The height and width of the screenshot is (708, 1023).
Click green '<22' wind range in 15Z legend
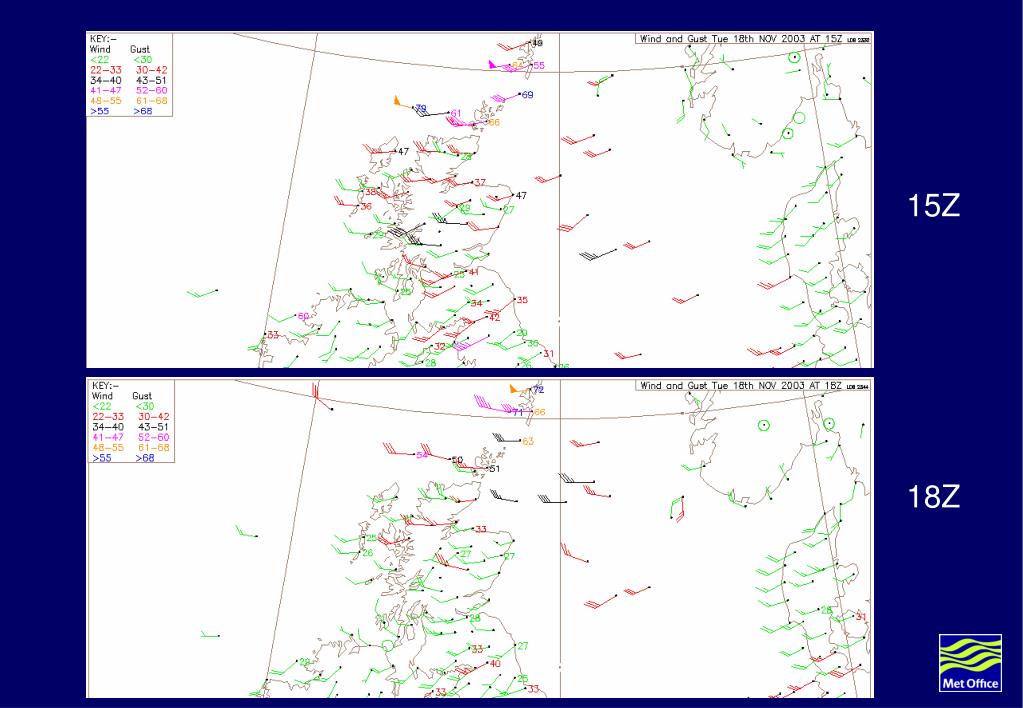pyautogui.click(x=99, y=60)
